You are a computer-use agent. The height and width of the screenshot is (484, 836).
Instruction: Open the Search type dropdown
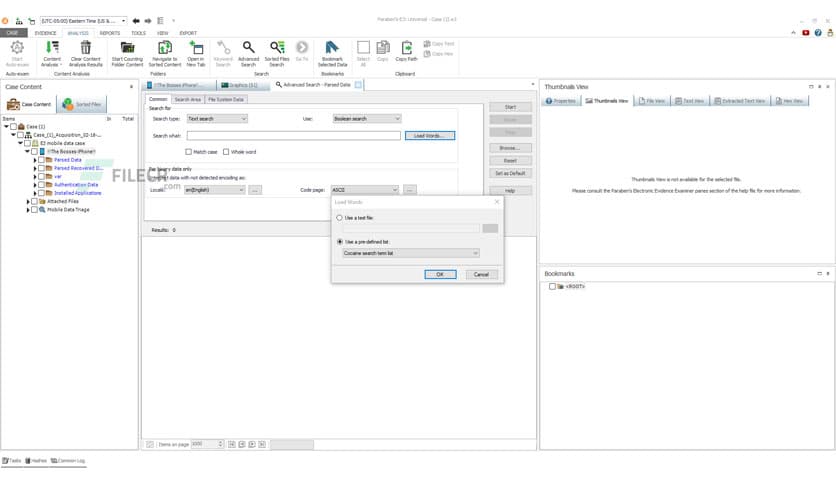pos(216,119)
